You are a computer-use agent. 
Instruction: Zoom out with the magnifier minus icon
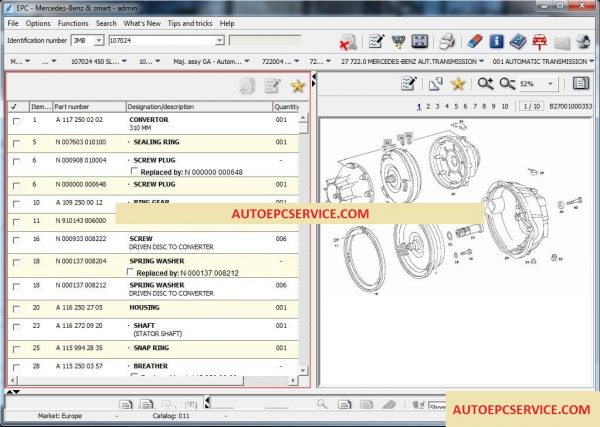coord(507,83)
